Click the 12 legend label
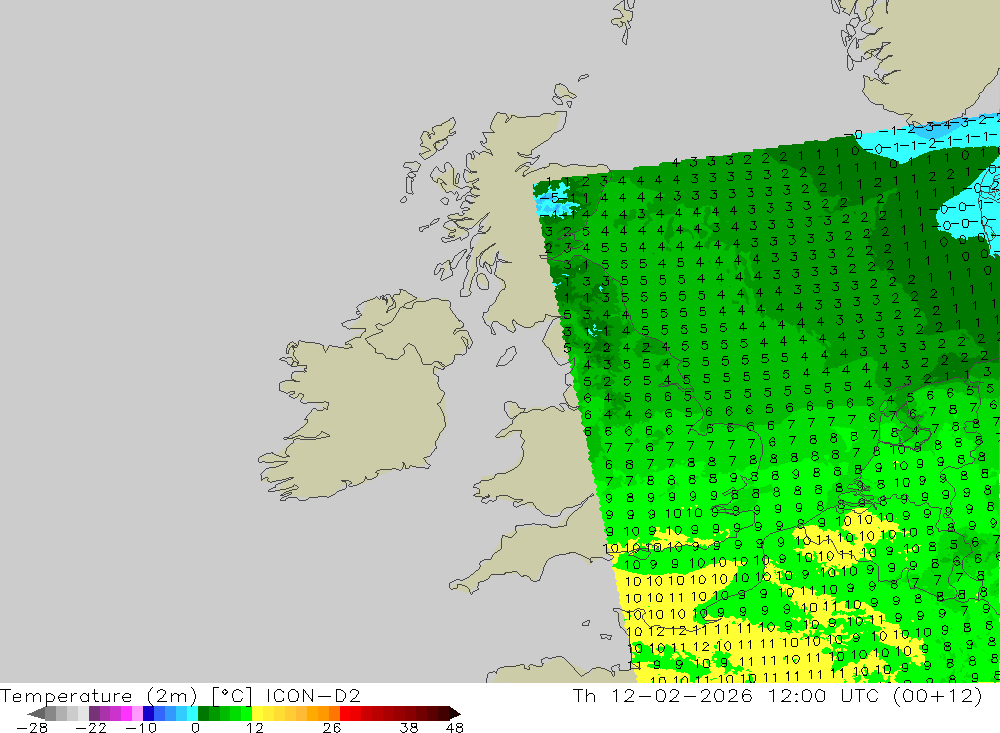Image resolution: width=1000 pixels, height=733 pixels. [255, 728]
